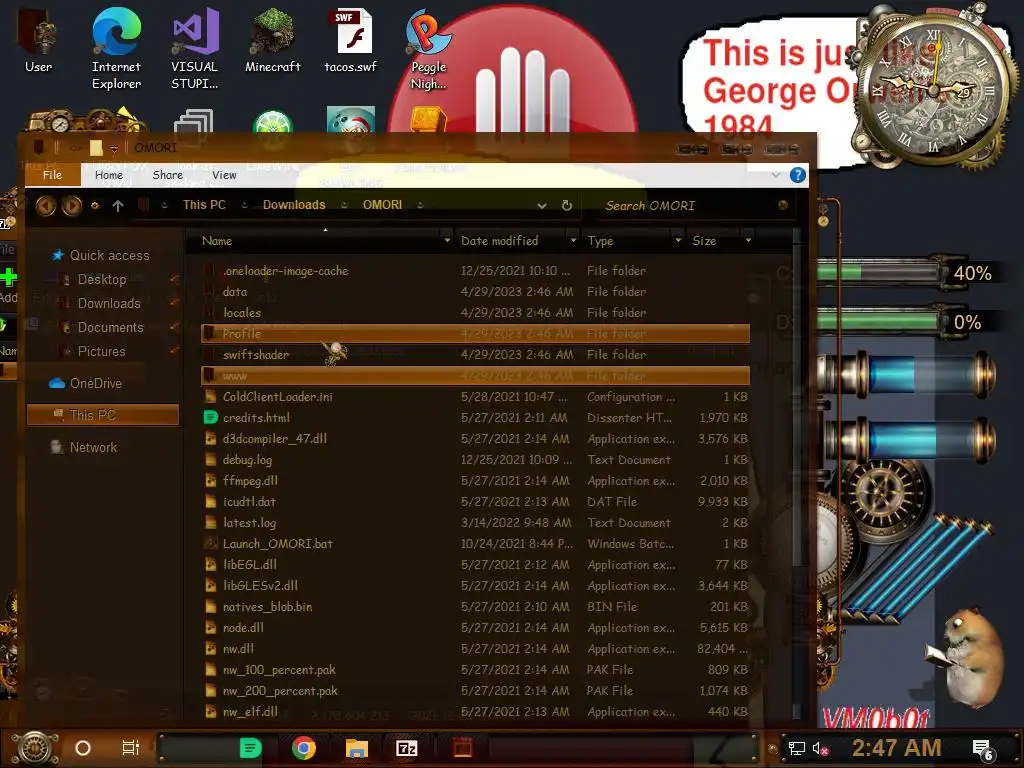Select the .oneloader-image-cache folder
Screen dimensions: 1024x768
tap(285, 271)
